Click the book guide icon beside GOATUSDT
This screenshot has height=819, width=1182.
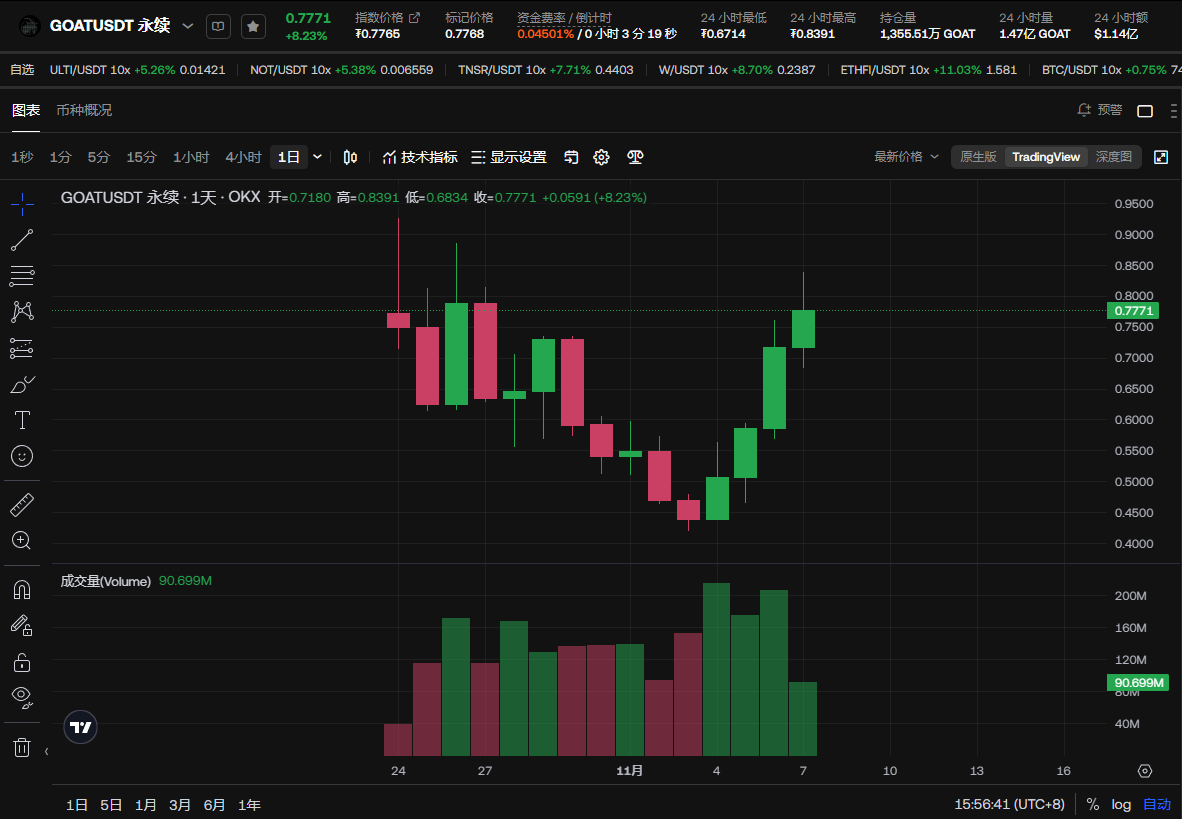pyautogui.click(x=219, y=26)
